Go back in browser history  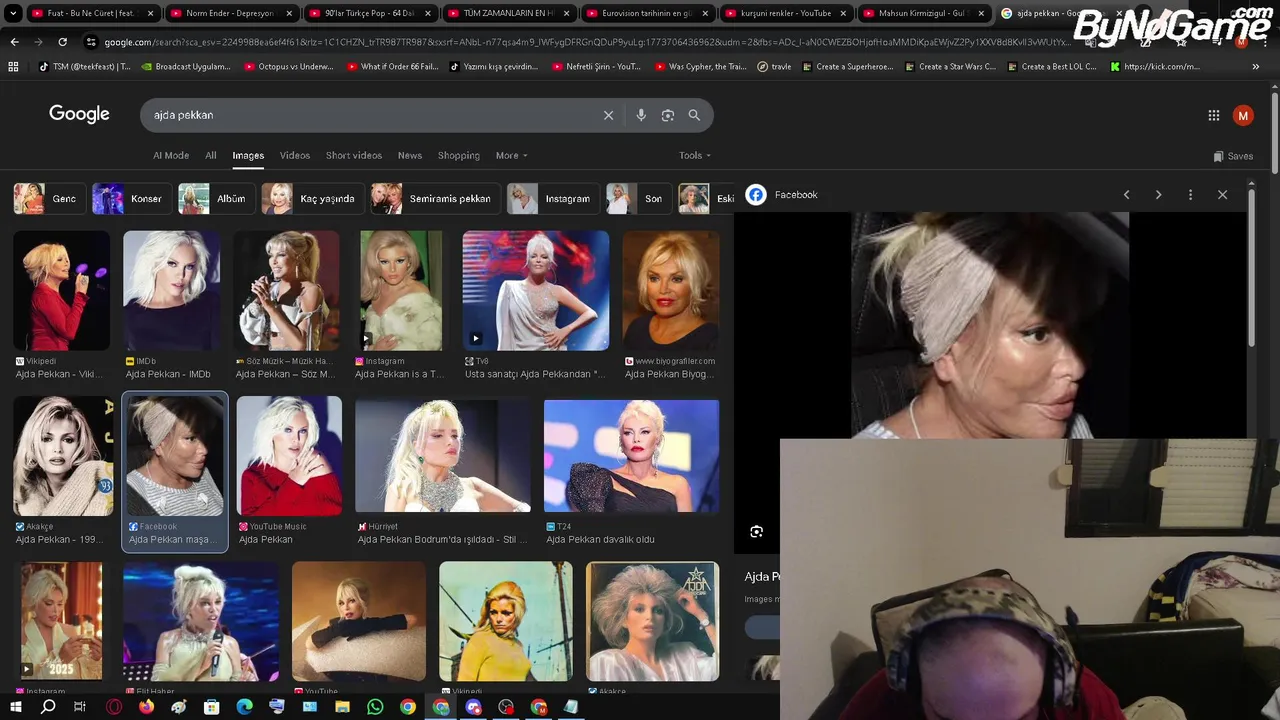(x=14, y=42)
